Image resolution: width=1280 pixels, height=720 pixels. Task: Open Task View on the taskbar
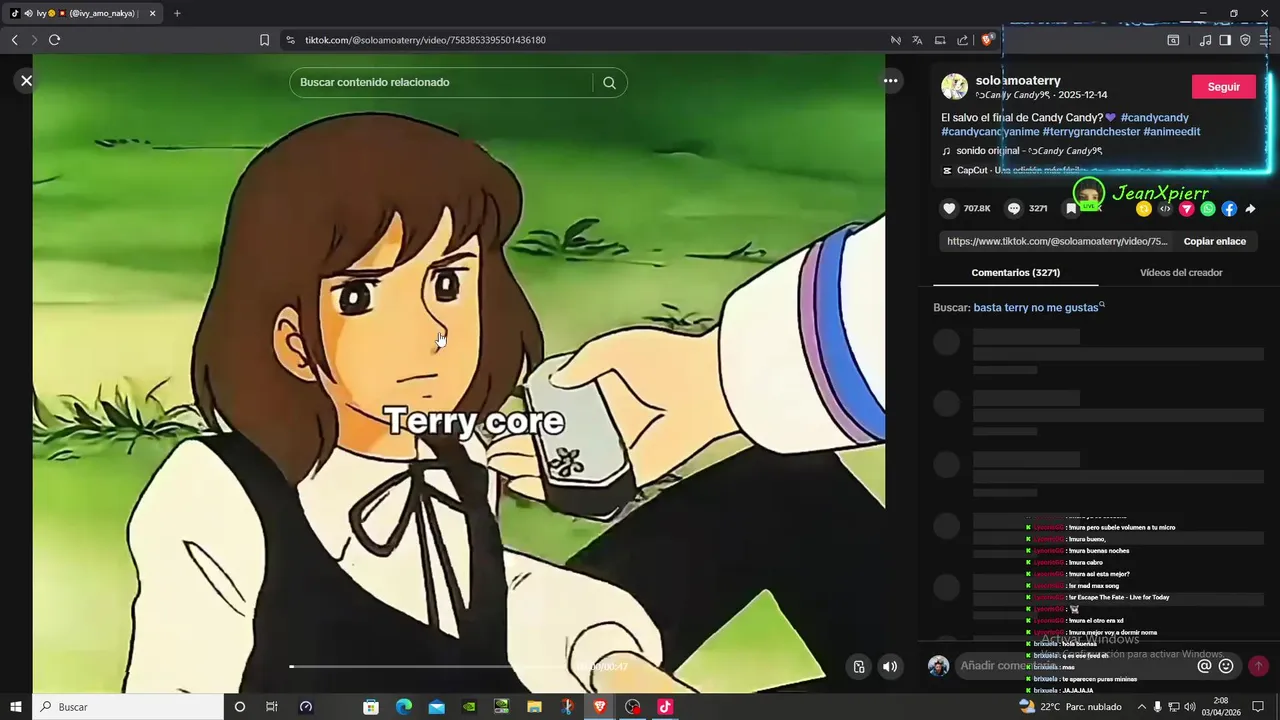pyautogui.click(x=271, y=707)
